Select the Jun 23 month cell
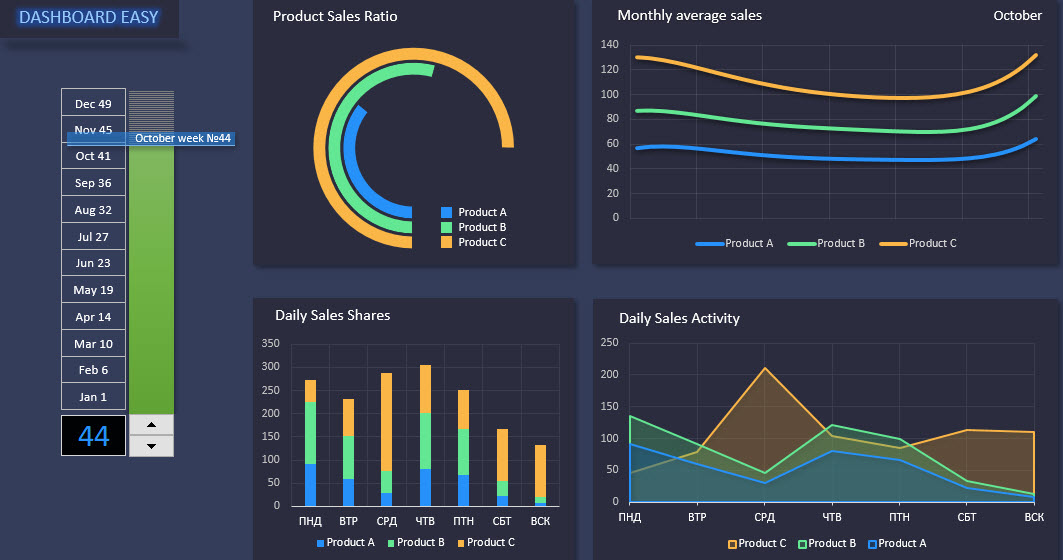The width and height of the screenshot is (1063, 560). coord(94,263)
